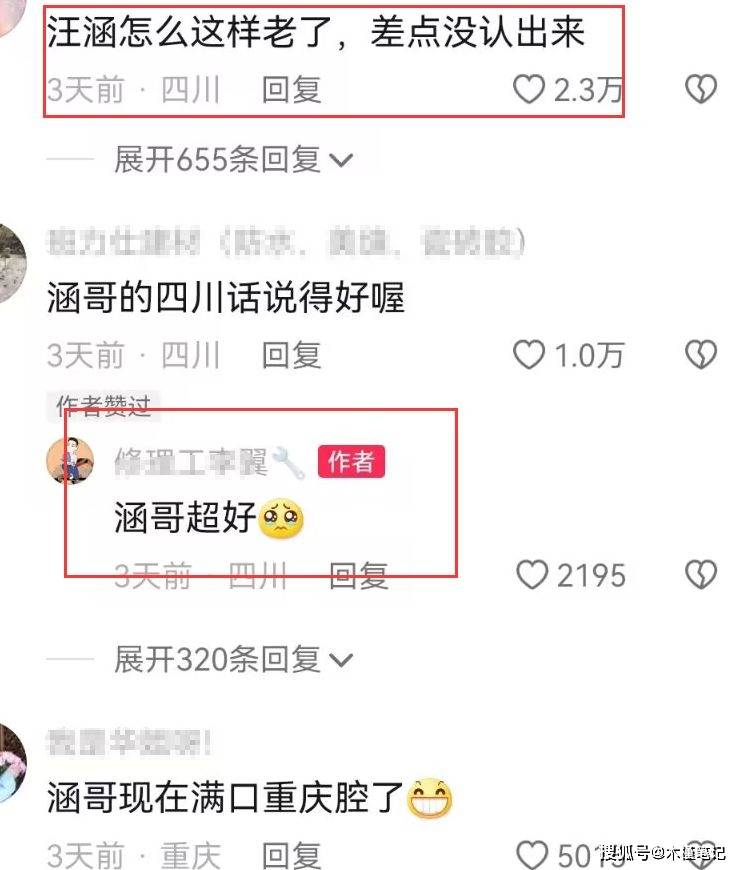The width and height of the screenshot is (740, 870).
Task: Click the chevron beside 展开655条回复
Action: pyautogui.click(x=341, y=161)
